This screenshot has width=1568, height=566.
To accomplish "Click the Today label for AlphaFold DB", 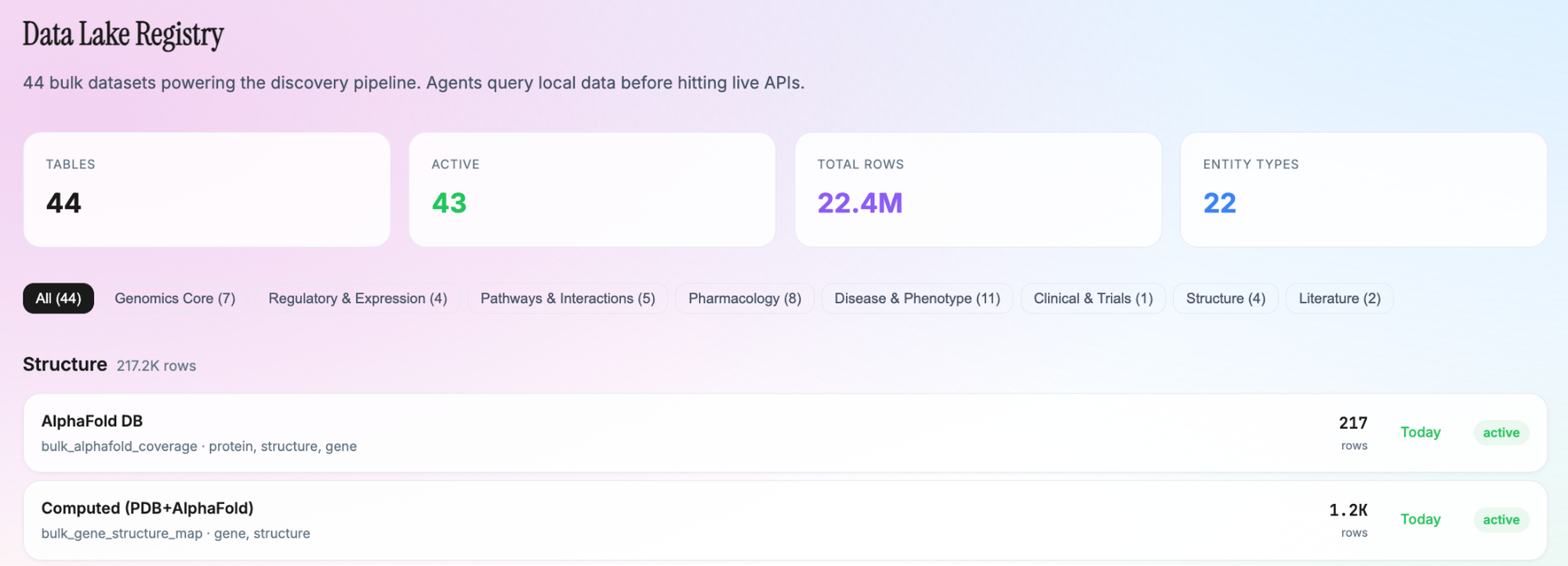I will pyautogui.click(x=1421, y=433).
